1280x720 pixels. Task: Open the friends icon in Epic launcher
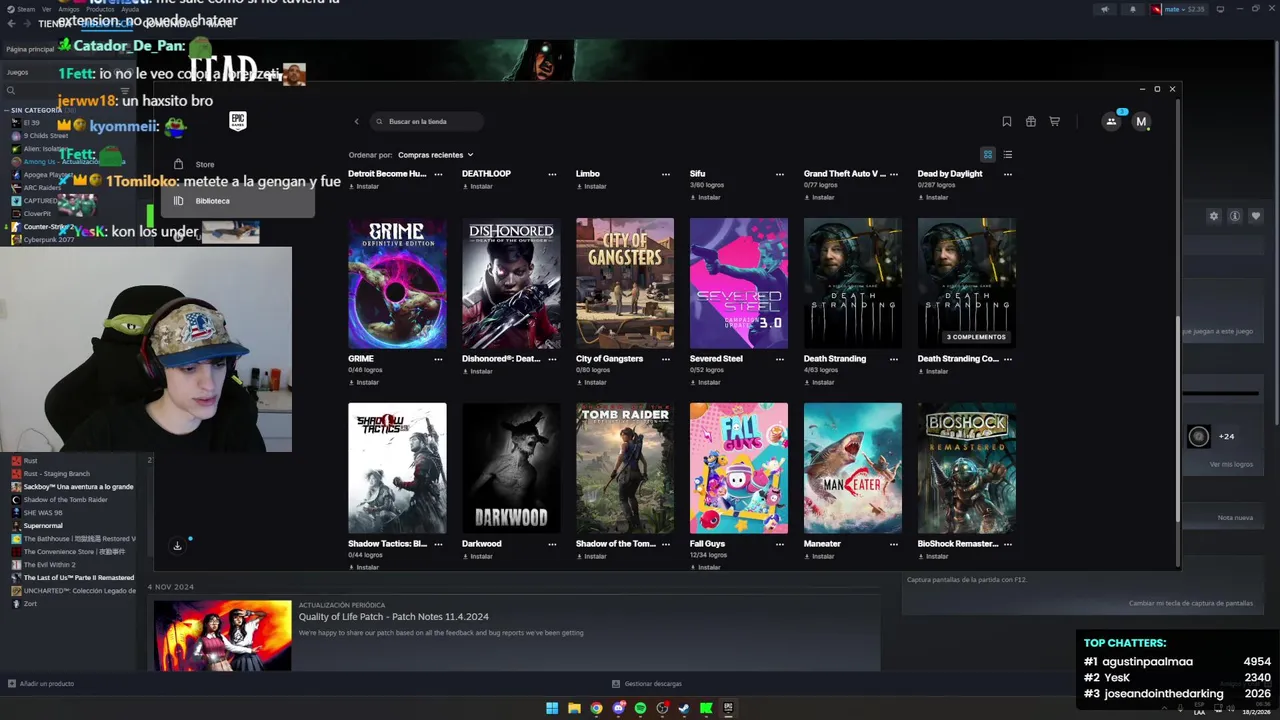click(x=1111, y=122)
